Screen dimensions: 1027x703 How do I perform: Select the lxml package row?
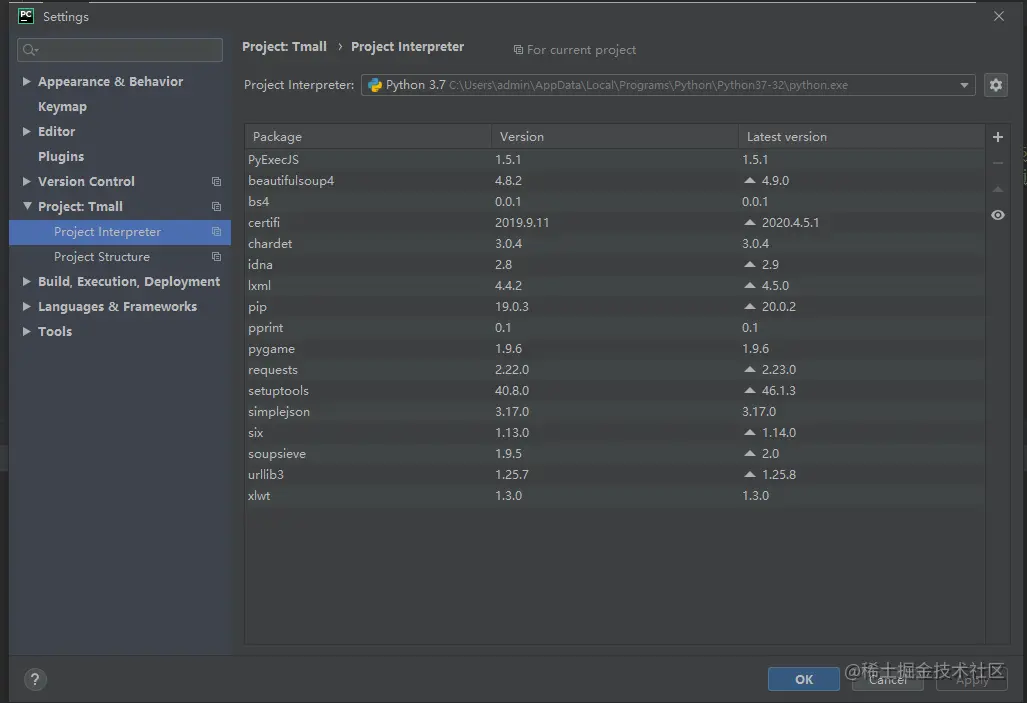tap(614, 286)
